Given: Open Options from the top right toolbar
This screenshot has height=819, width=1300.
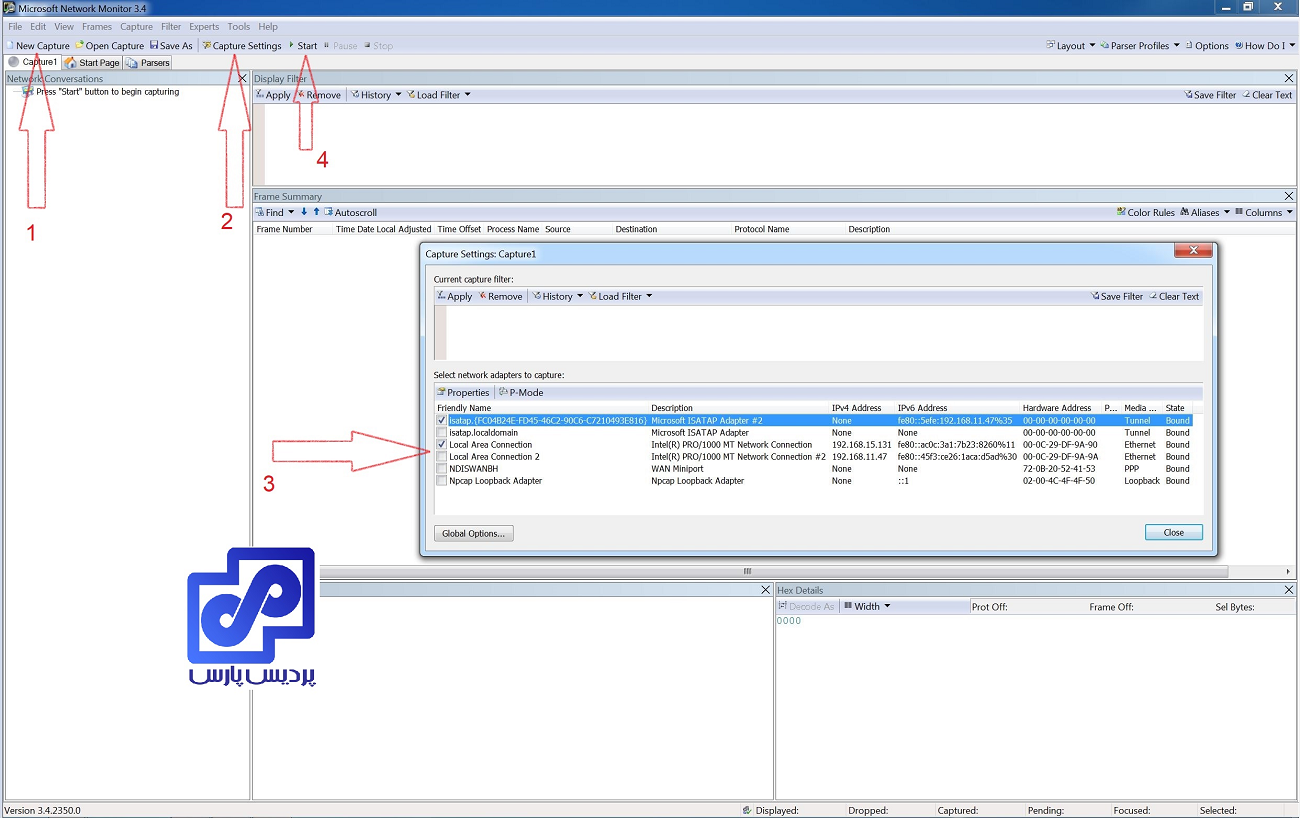Looking at the screenshot, I should pos(1207,46).
